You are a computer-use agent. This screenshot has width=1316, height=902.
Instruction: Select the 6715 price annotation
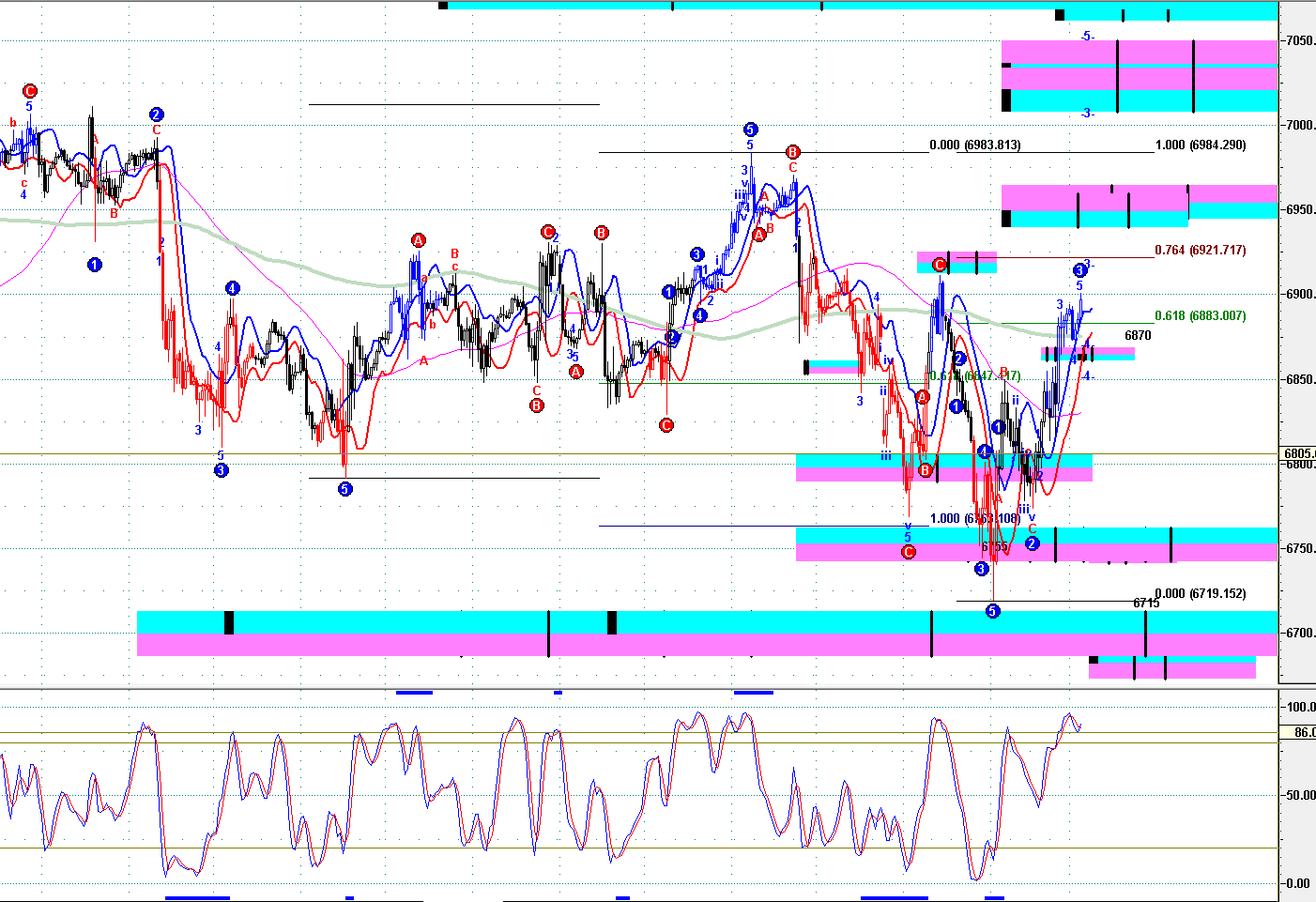point(1145,604)
